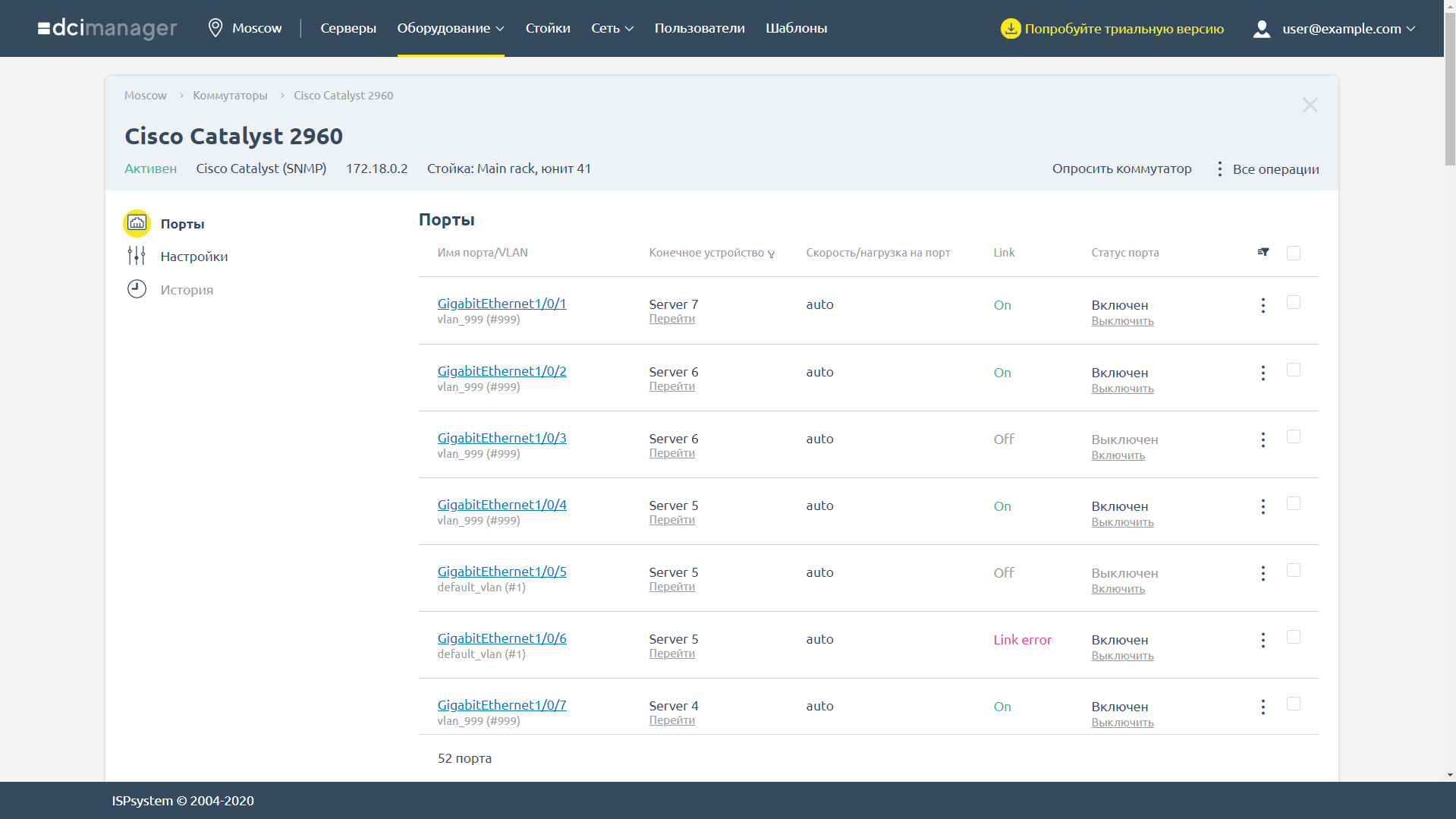Click the location pin icon next to Moscow
This screenshot has height=819, width=1456.
pos(215,28)
